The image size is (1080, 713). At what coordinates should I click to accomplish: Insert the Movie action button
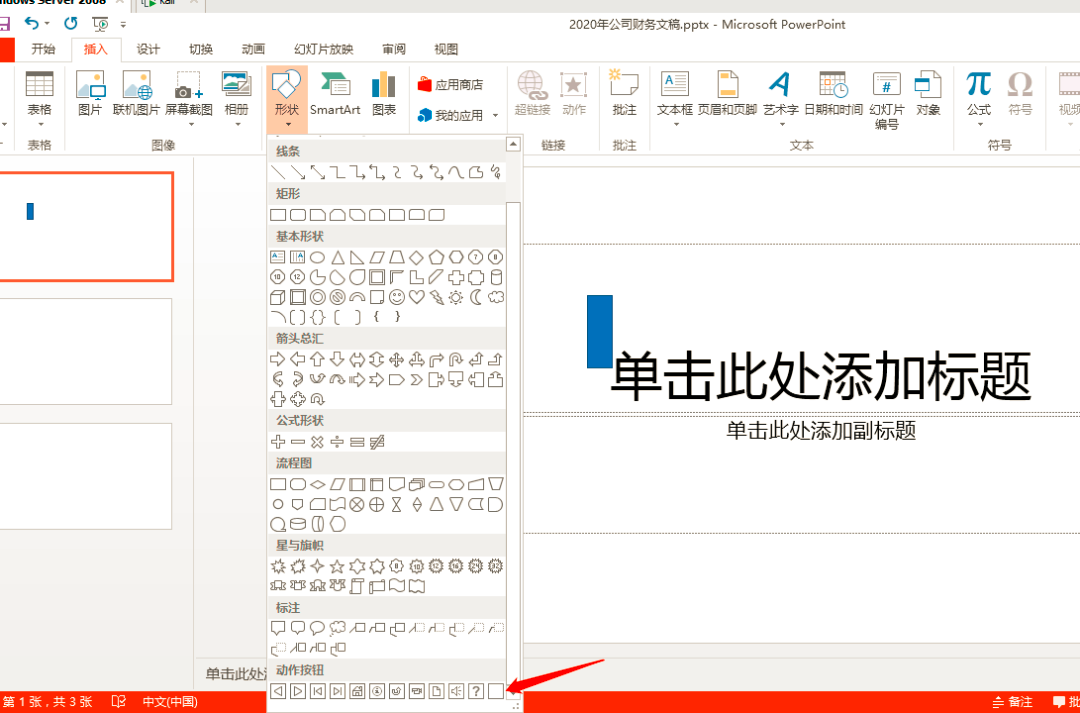tap(416, 690)
